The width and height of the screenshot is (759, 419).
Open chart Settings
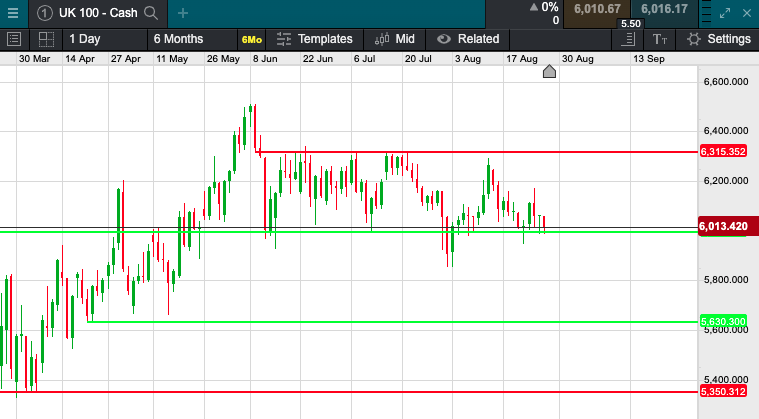pyautogui.click(x=718, y=39)
